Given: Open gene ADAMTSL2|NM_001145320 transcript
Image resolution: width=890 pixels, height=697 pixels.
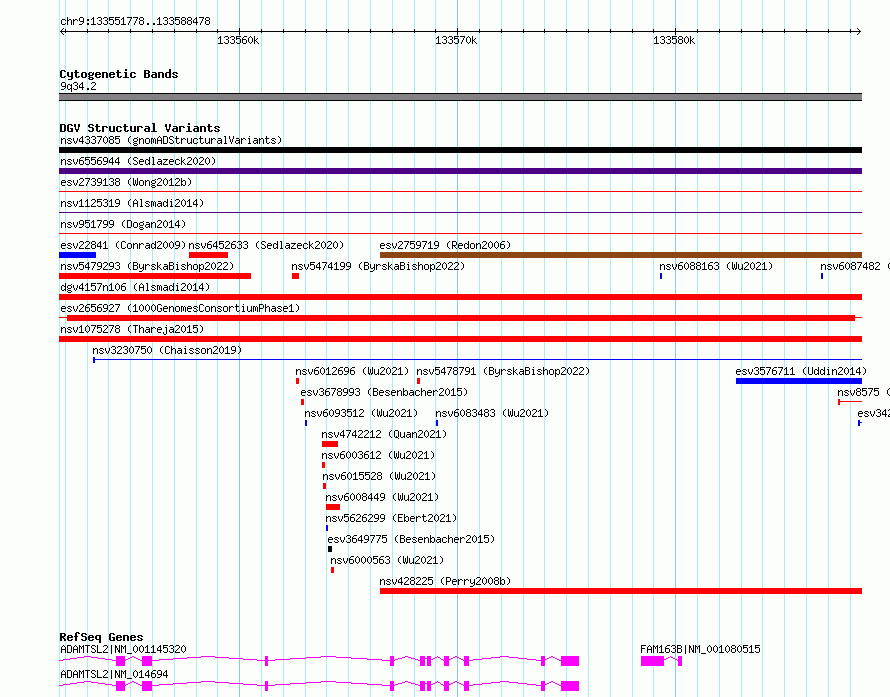Looking at the screenshot, I should pyautogui.click(x=319, y=661).
